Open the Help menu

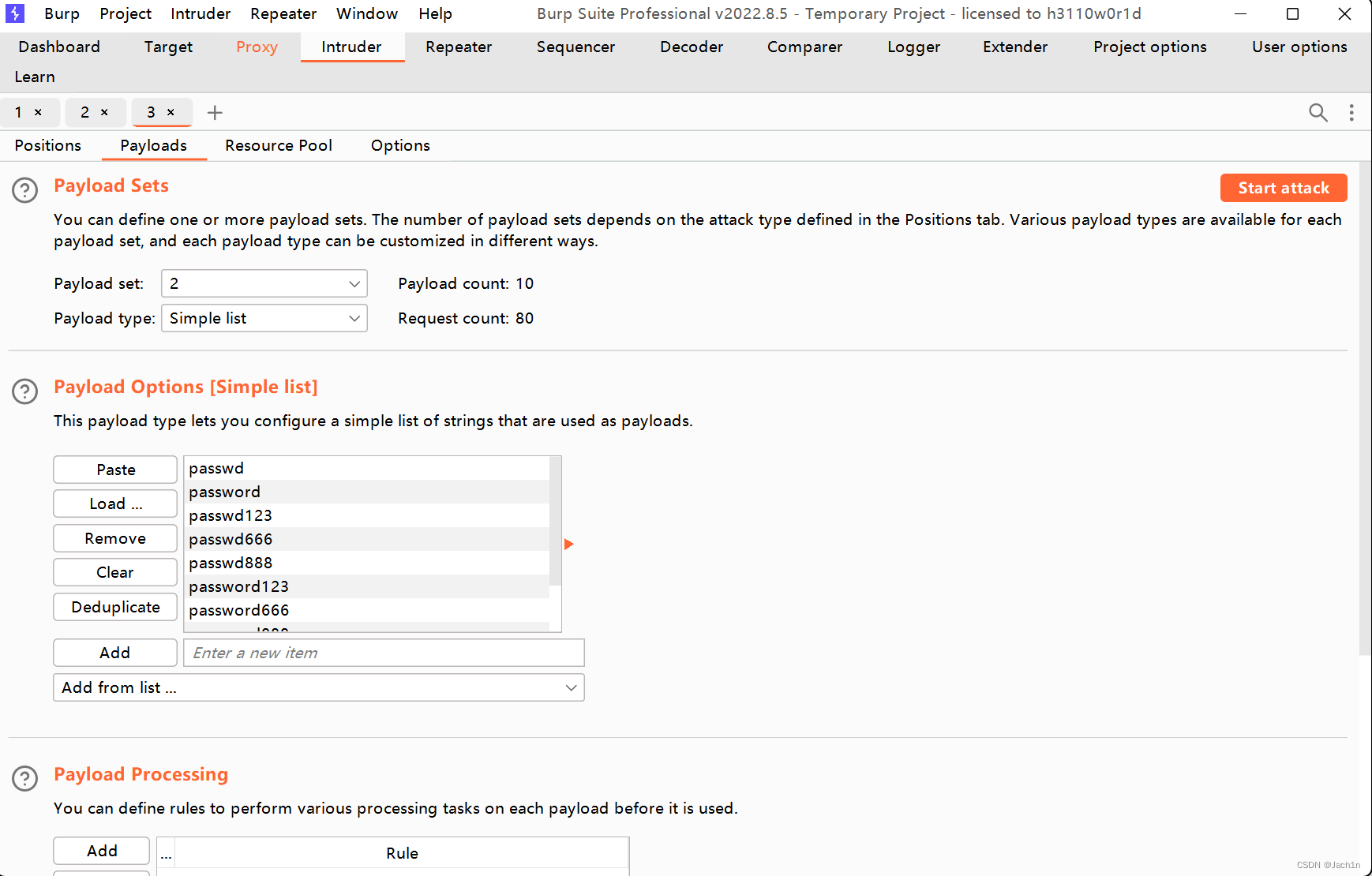[x=436, y=13]
